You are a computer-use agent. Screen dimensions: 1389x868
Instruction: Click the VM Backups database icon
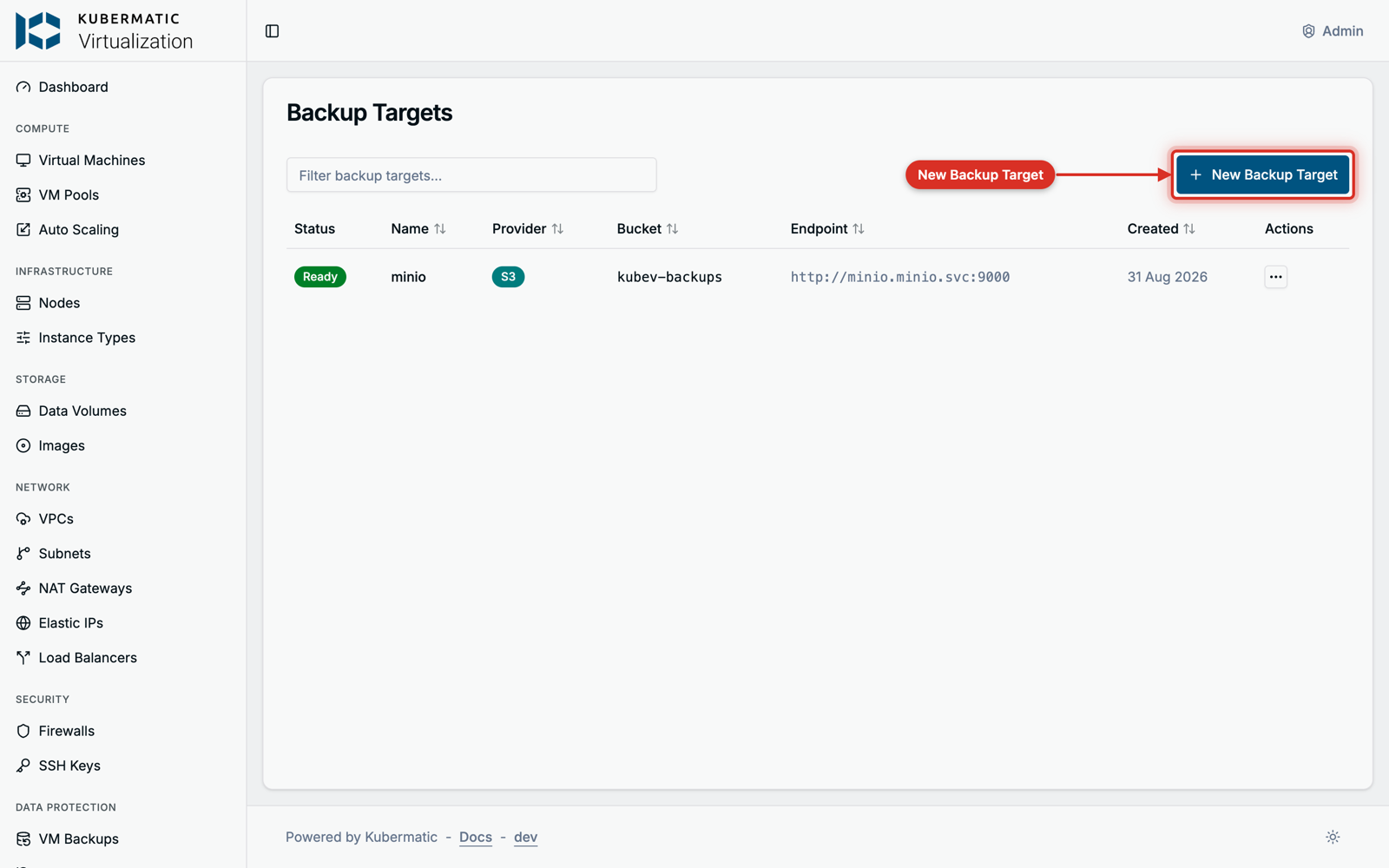pyautogui.click(x=23, y=838)
